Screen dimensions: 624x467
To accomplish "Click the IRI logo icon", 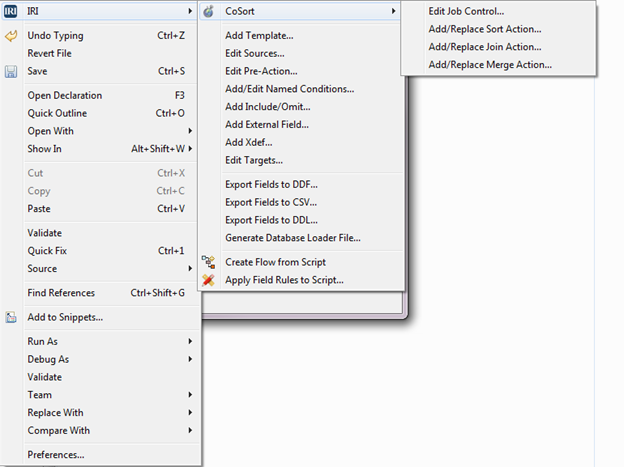I will click(x=10, y=11).
